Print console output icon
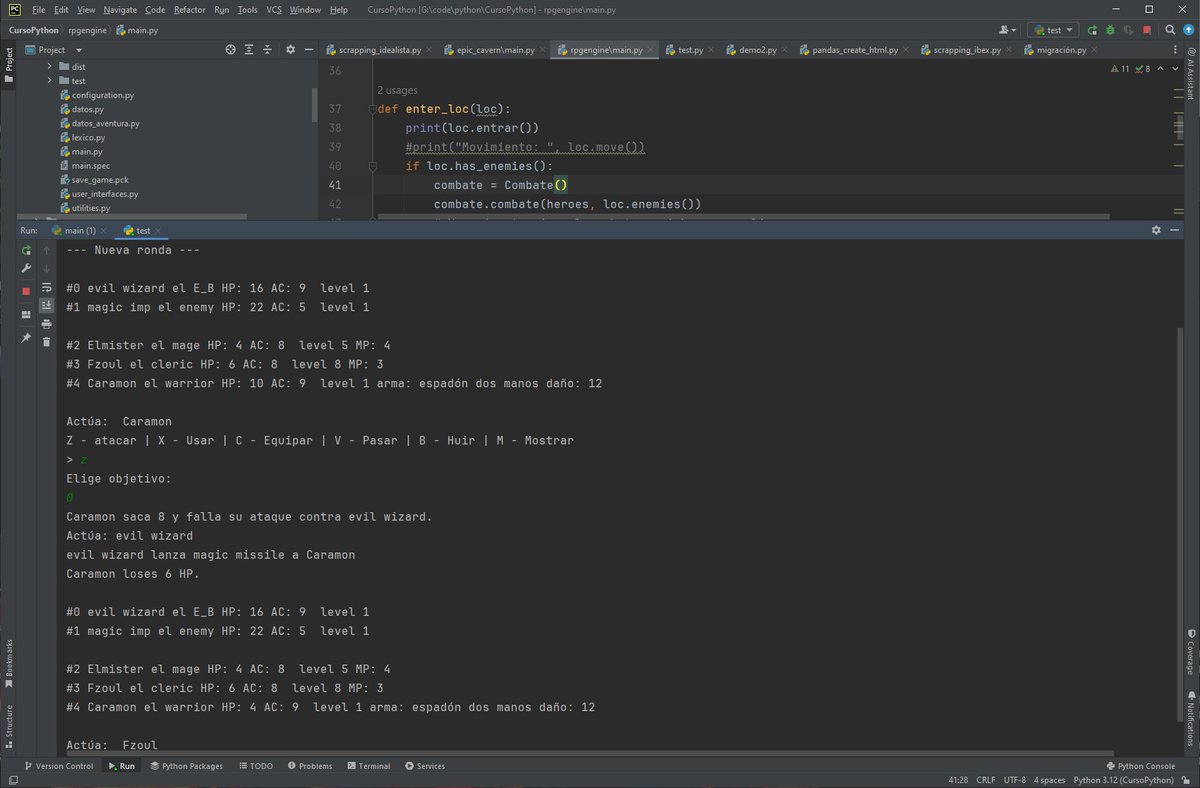 46,324
